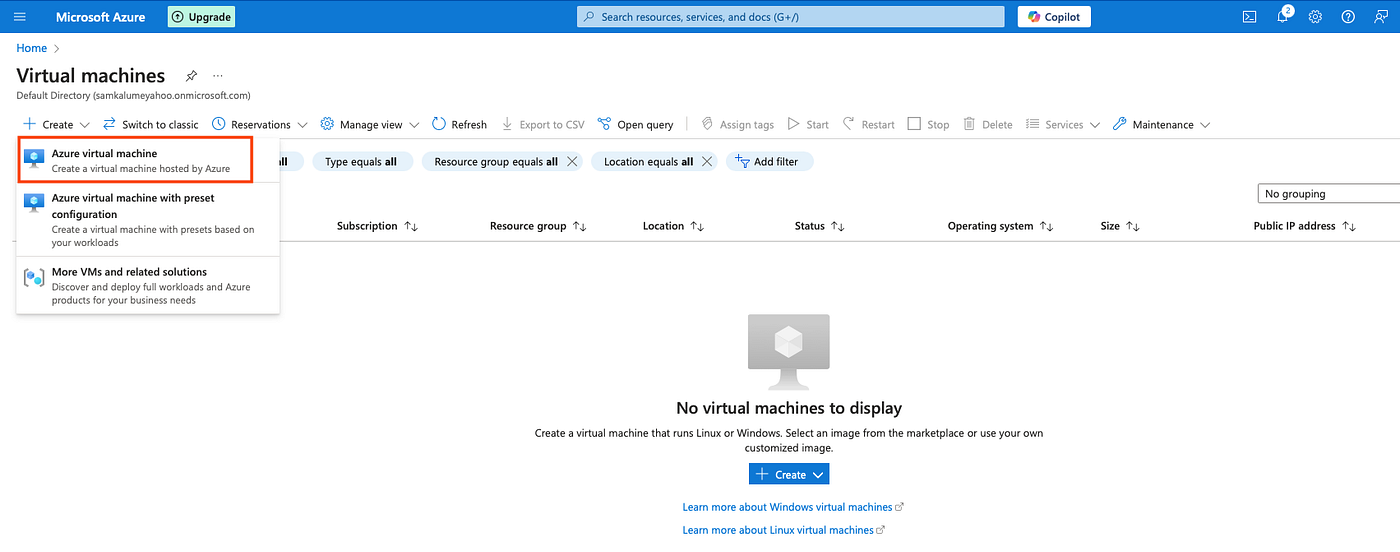Screen dimensions: 1400x552
Task: Click the Default Directory text
Action: tap(133, 96)
